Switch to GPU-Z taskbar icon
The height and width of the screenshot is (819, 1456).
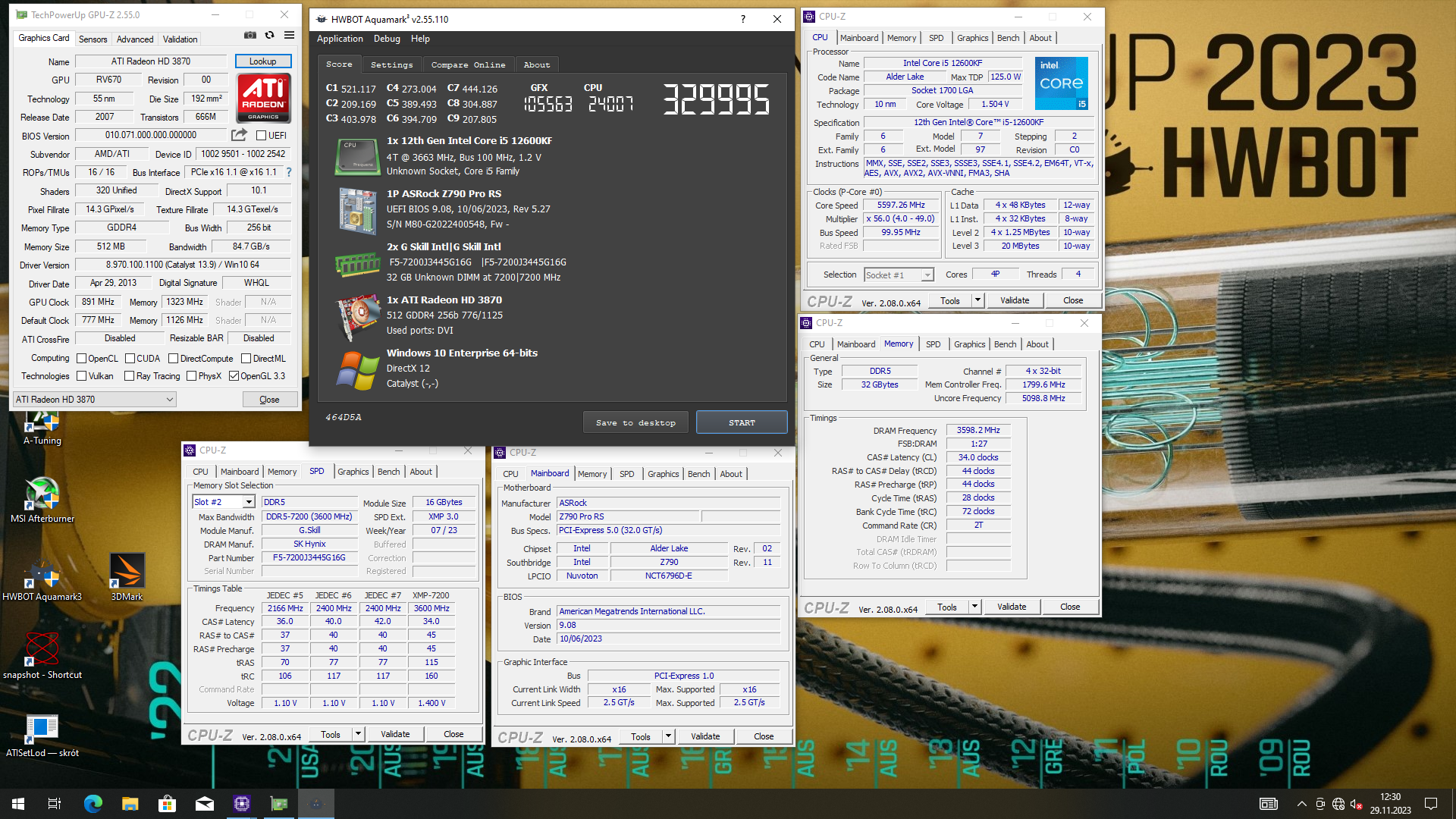(279, 804)
